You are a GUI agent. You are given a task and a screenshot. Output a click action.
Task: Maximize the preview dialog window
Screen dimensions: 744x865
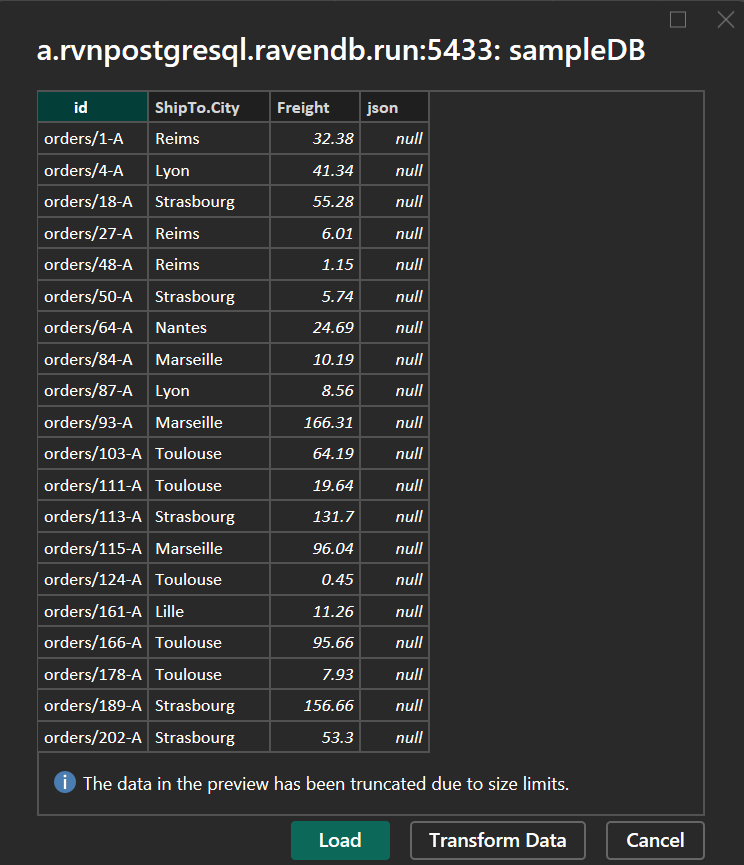coord(678,20)
